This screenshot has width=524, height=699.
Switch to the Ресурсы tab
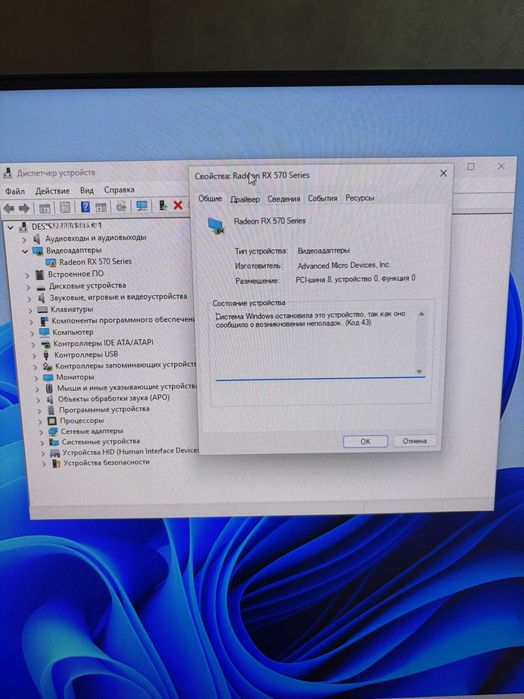[359, 197]
